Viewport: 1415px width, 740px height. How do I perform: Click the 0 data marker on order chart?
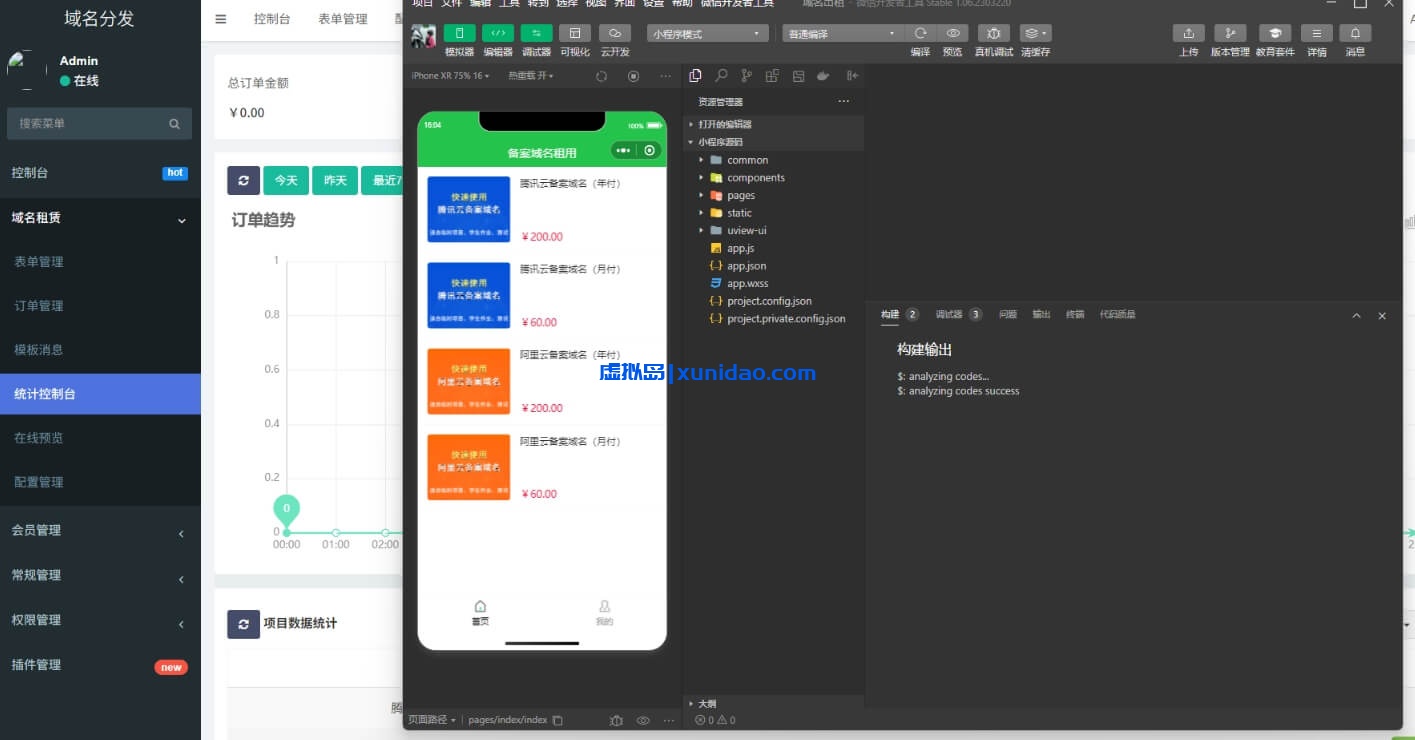286,510
